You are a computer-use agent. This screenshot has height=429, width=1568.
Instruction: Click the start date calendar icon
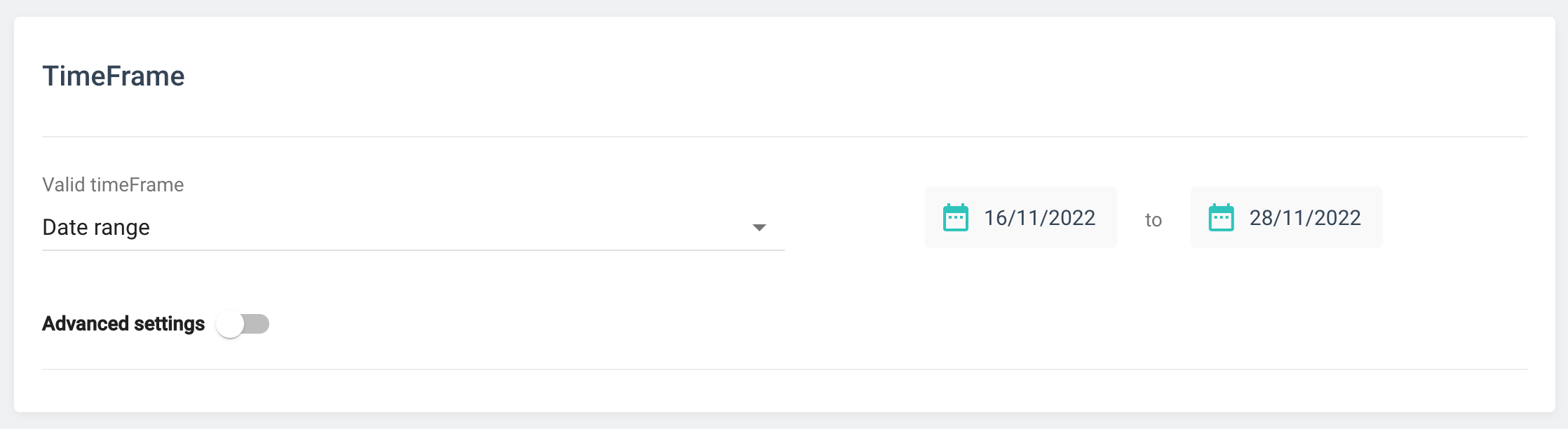point(955,218)
